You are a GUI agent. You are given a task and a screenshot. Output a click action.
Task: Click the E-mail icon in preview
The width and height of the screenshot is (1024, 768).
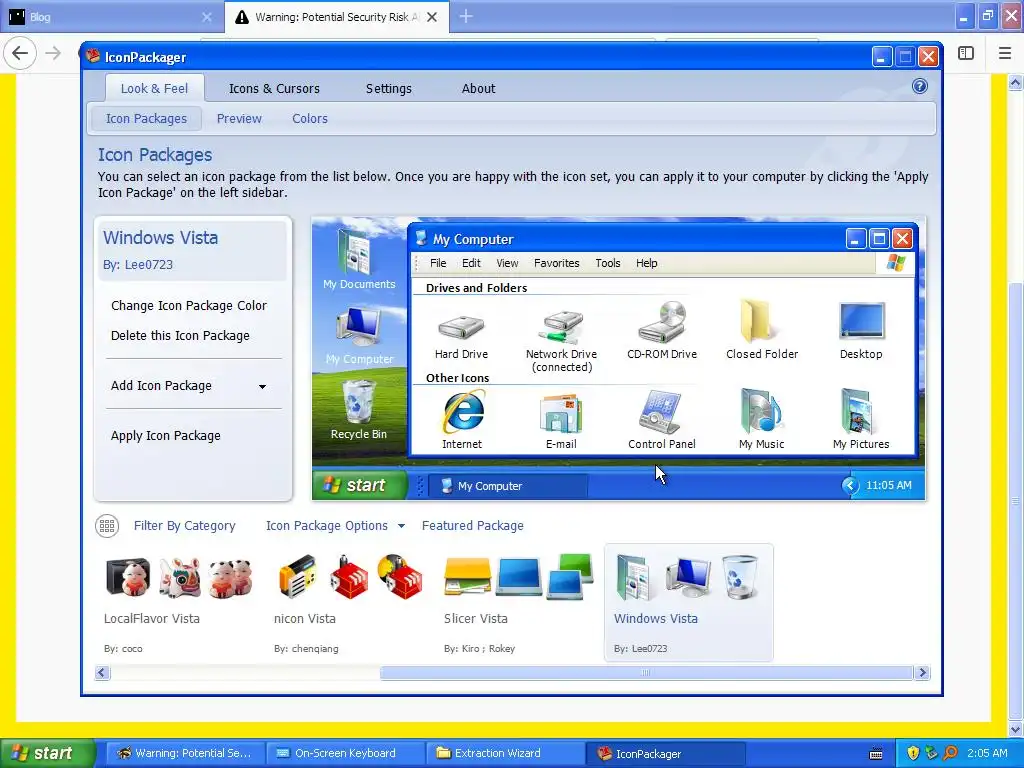[561, 413]
